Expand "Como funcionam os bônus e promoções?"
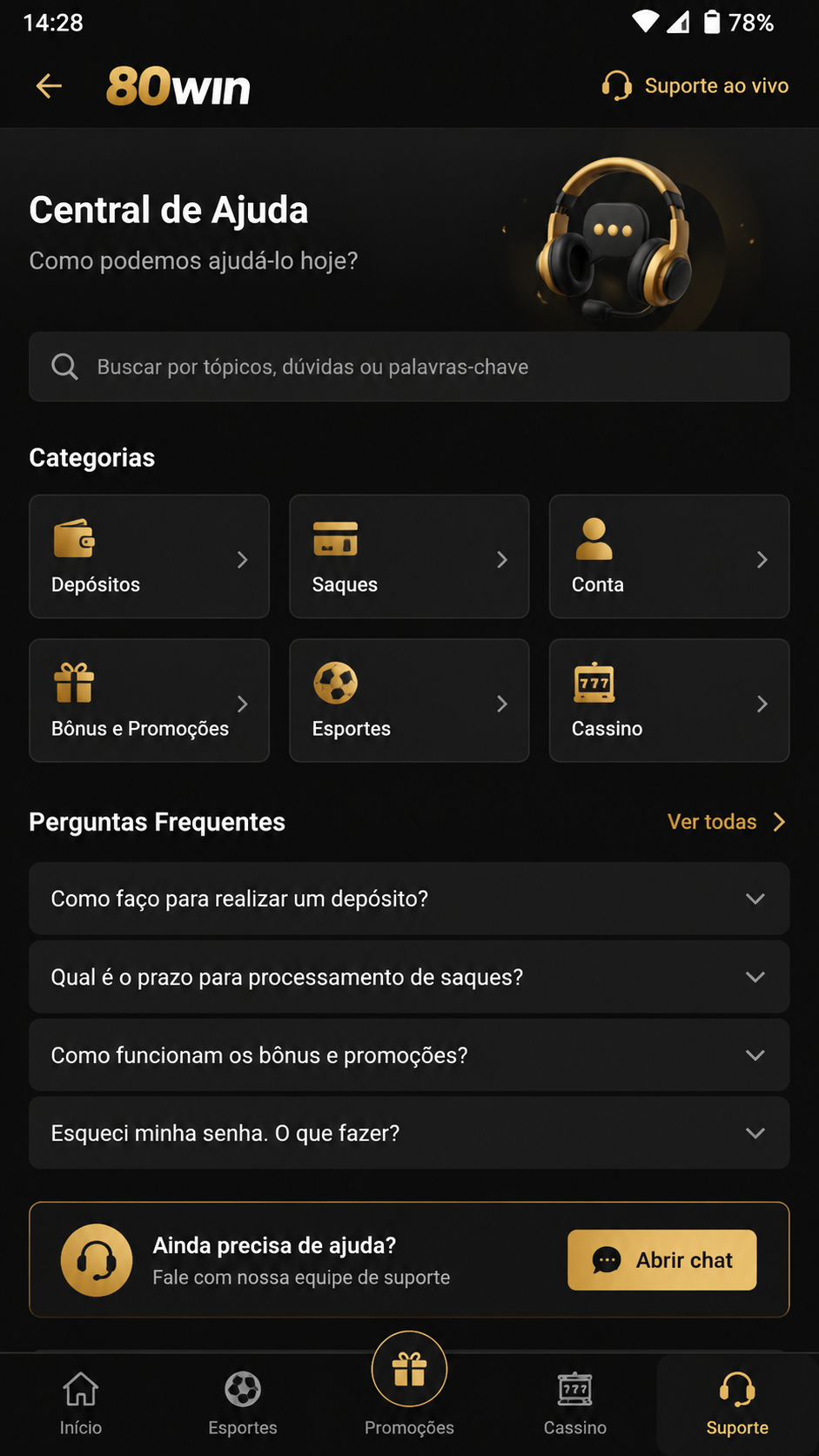The image size is (819, 1456). click(x=409, y=1055)
